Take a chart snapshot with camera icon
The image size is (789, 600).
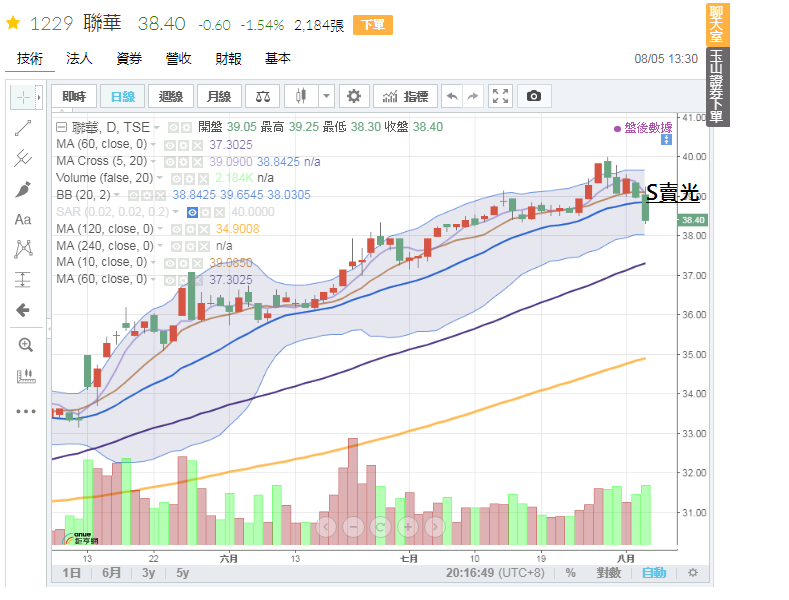click(x=534, y=96)
